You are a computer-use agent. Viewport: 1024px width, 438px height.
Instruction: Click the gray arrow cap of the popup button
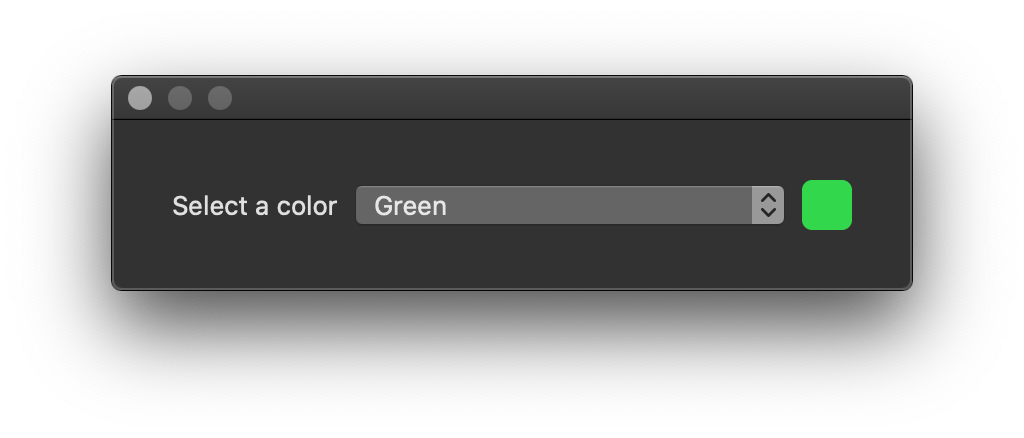(768, 205)
